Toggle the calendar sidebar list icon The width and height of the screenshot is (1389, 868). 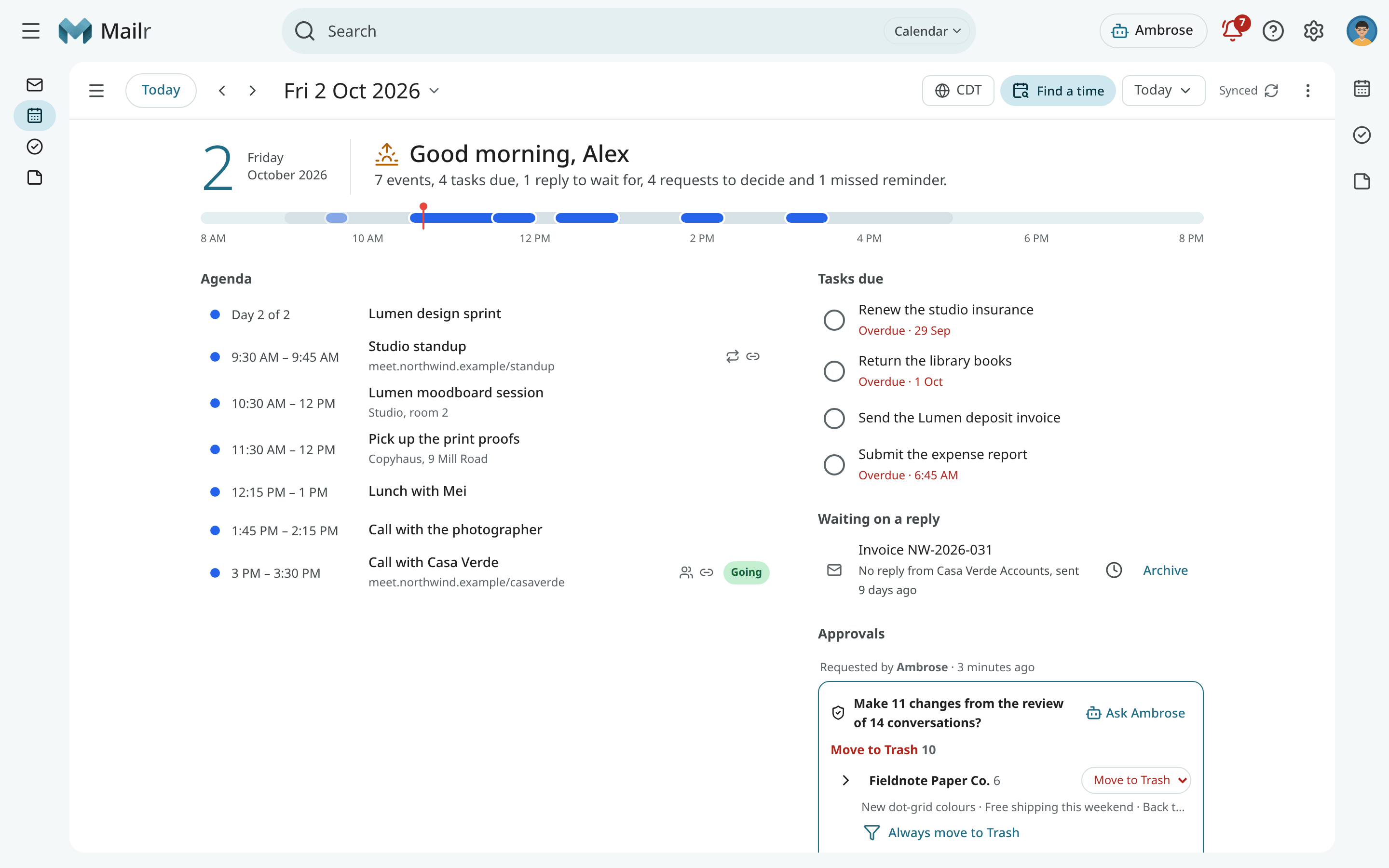tap(96, 91)
